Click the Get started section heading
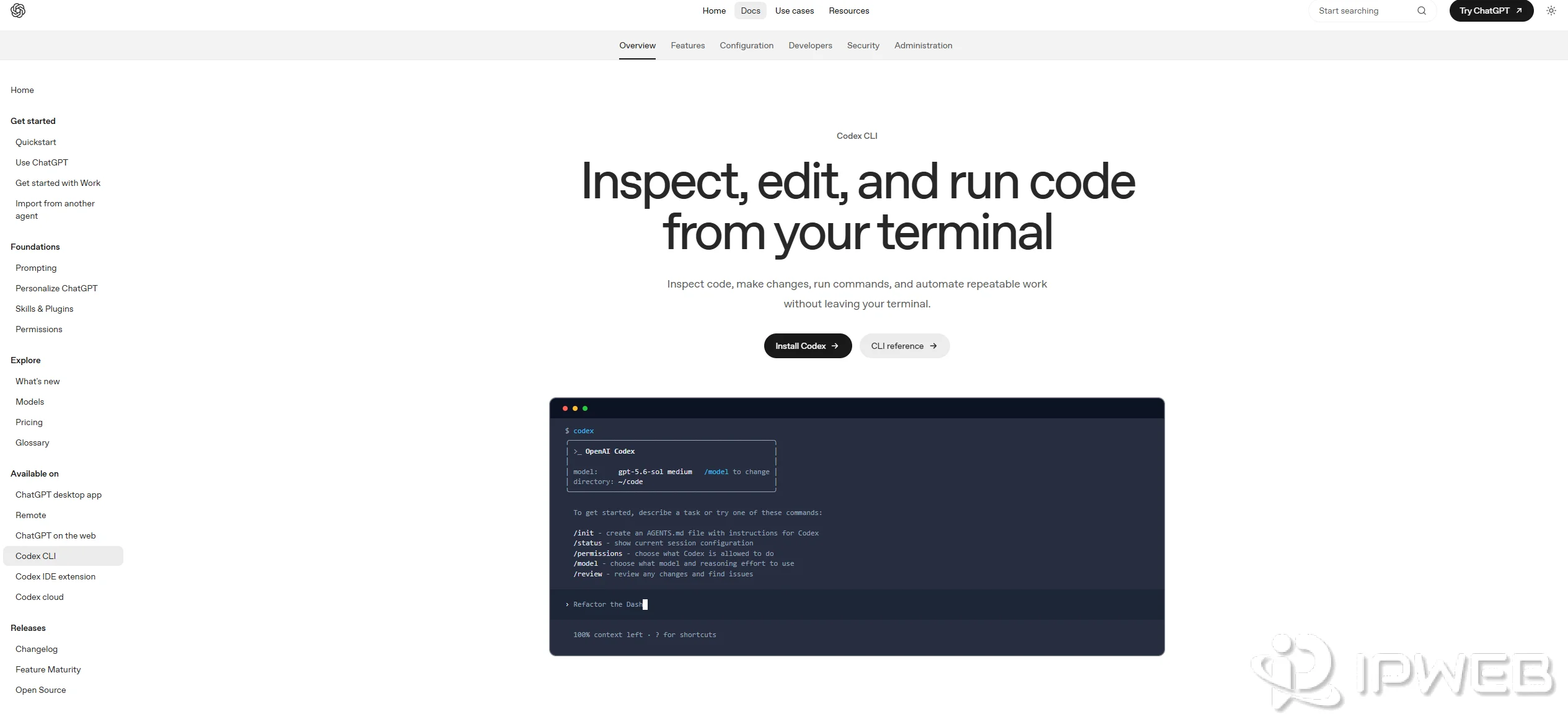 [33, 121]
